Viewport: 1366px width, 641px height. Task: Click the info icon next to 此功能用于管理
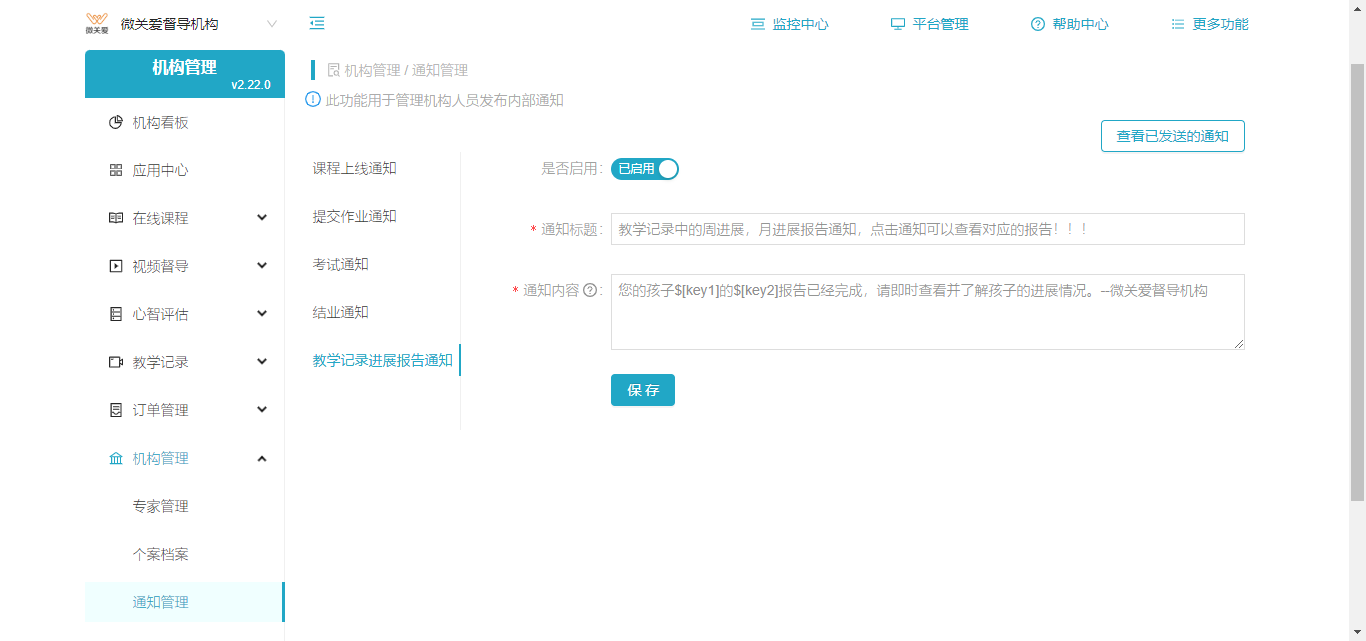(313, 100)
